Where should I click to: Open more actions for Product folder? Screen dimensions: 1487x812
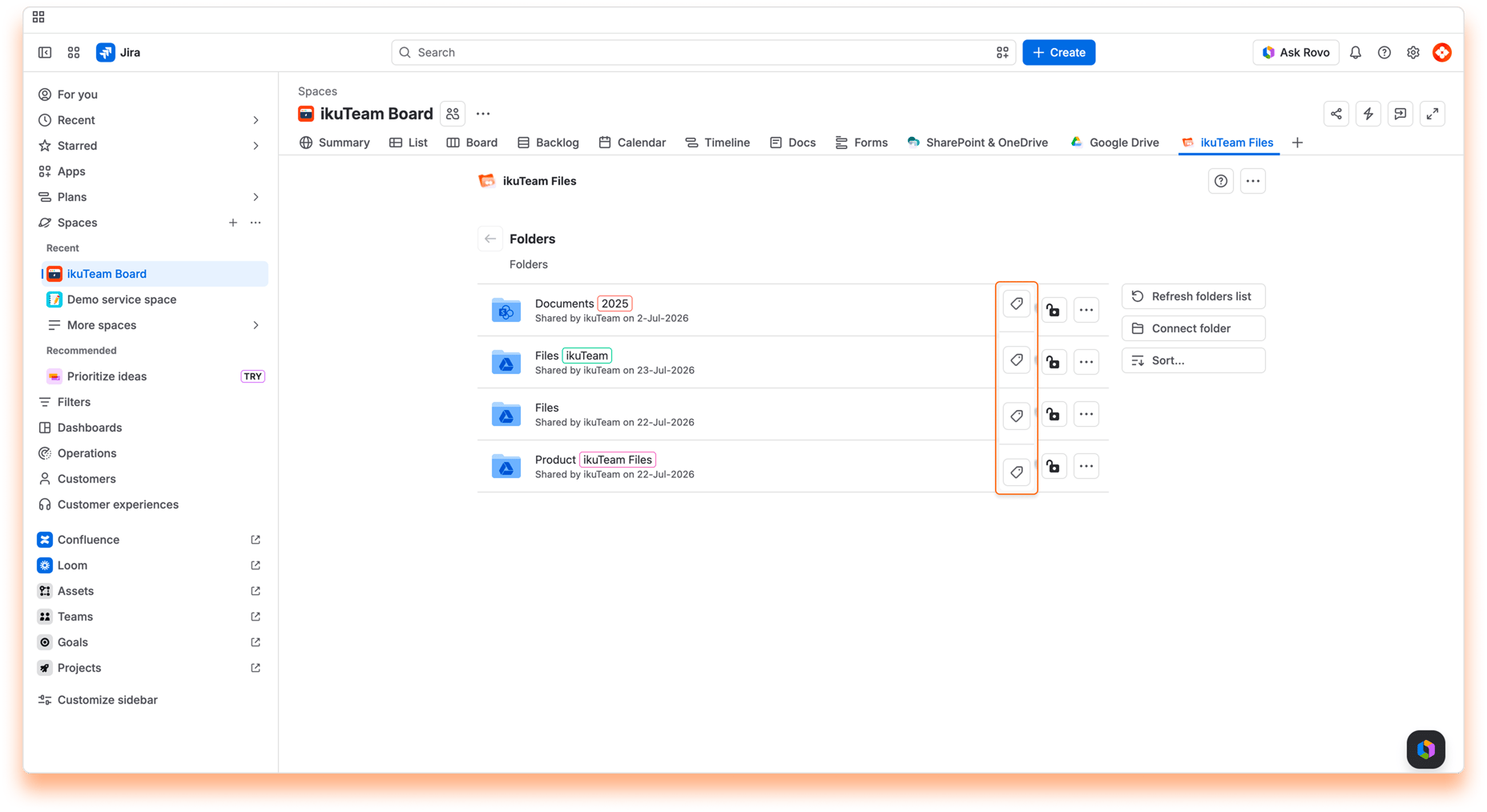[1086, 466]
